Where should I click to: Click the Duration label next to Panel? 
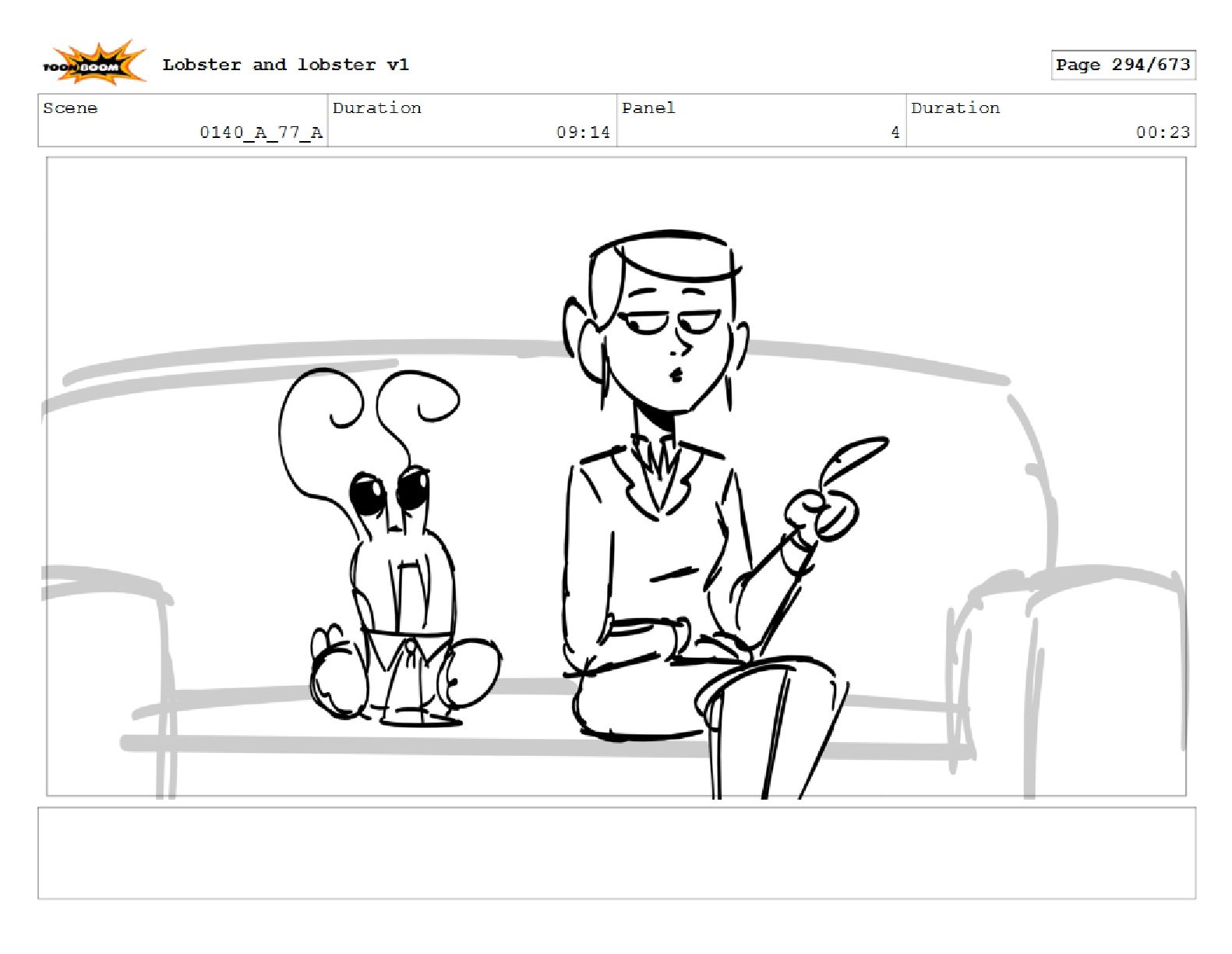[x=955, y=108]
